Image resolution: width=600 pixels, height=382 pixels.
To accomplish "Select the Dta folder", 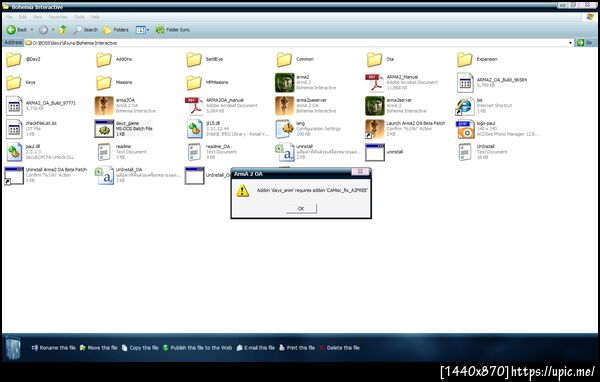I will [380, 59].
